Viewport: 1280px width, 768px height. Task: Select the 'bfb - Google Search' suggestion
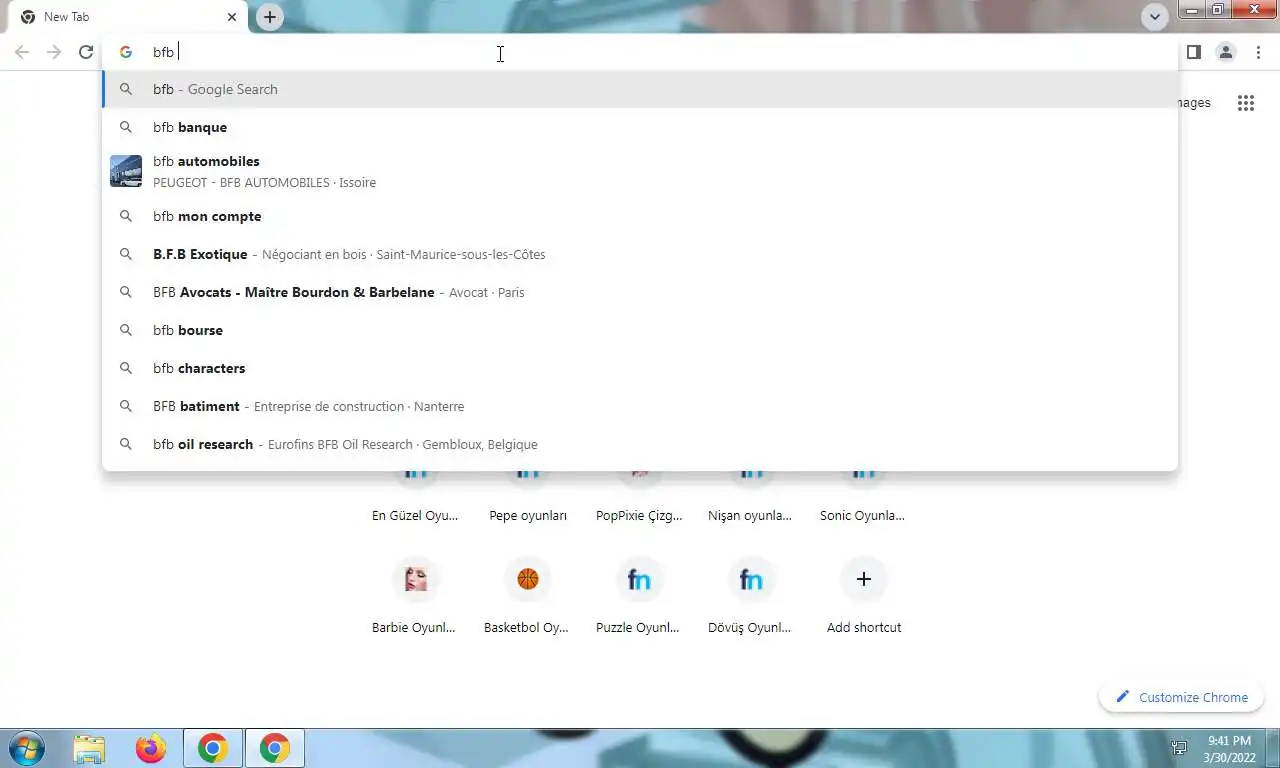click(640, 89)
